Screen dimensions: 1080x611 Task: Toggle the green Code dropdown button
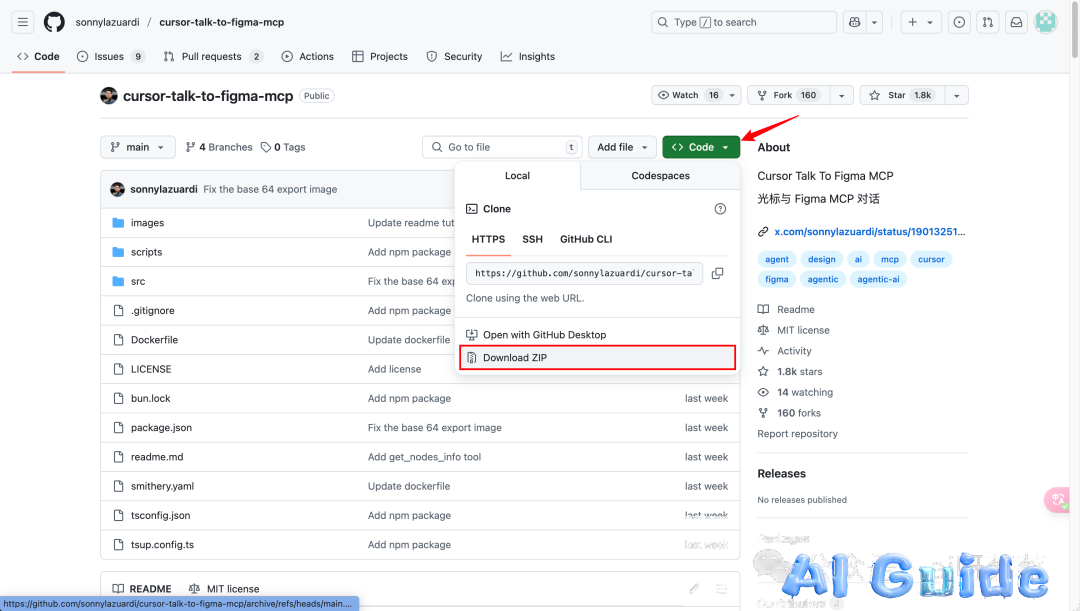point(701,147)
